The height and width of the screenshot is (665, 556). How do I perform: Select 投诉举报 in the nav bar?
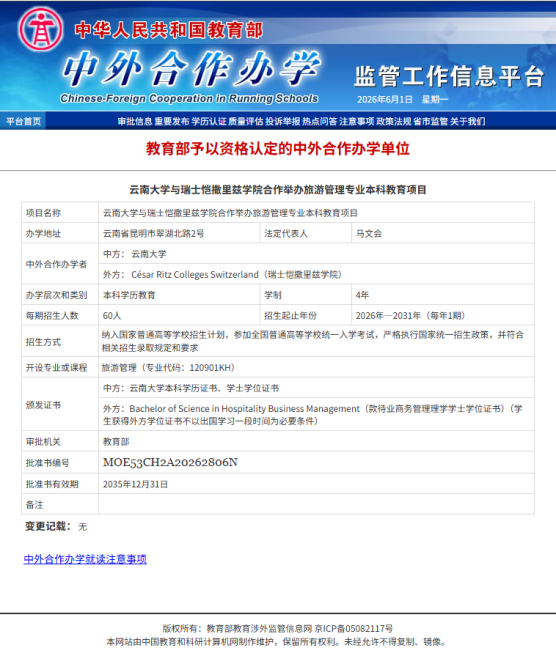pyautogui.click(x=282, y=122)
